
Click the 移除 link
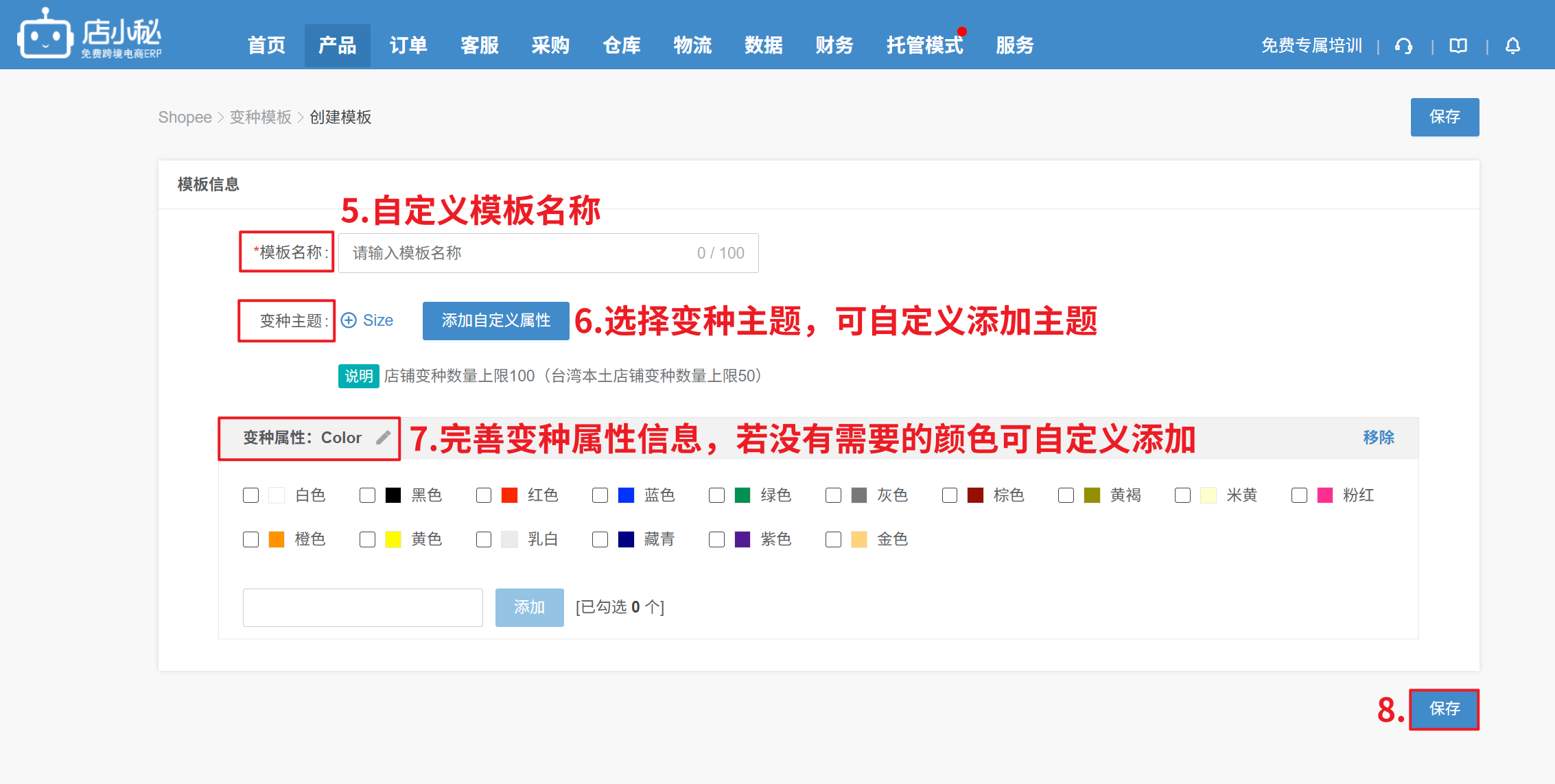[1378, 438]
